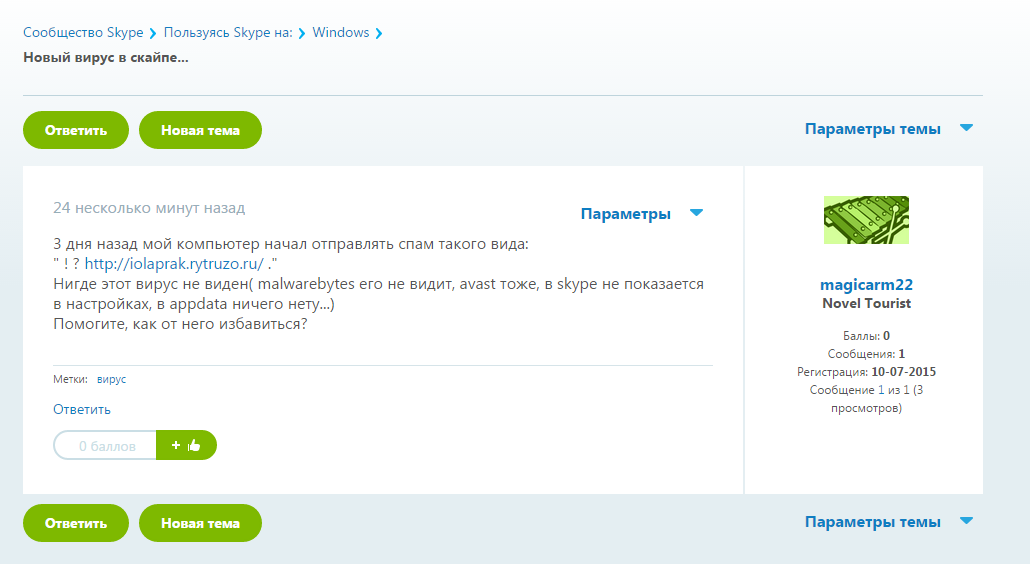The width and height of the screenshot is (1030, 564).
Task: Expand top 'Параметры темы' dropdown
Action: (889, 129)
